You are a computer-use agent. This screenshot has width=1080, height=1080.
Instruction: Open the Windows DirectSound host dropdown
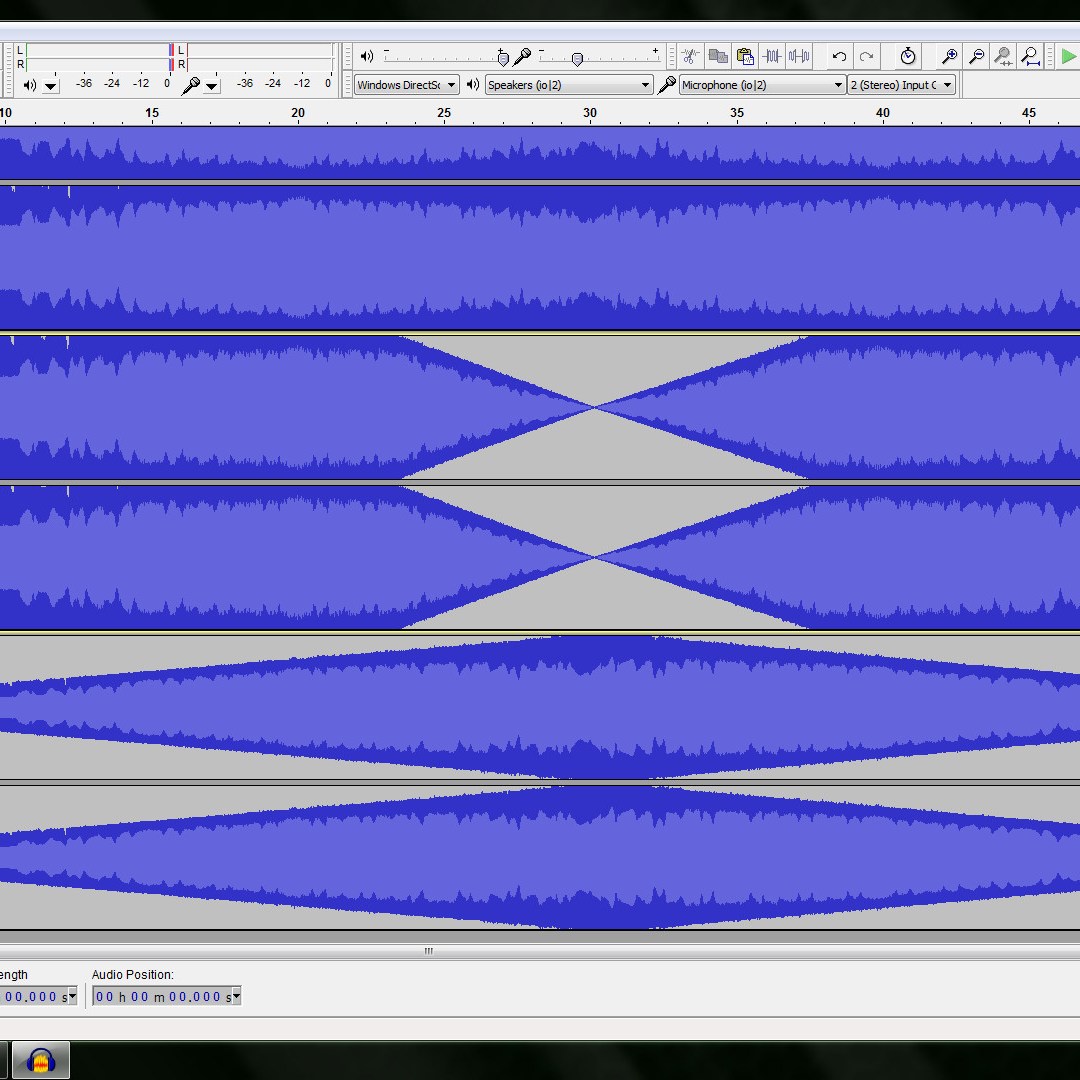tap(406, 85)
